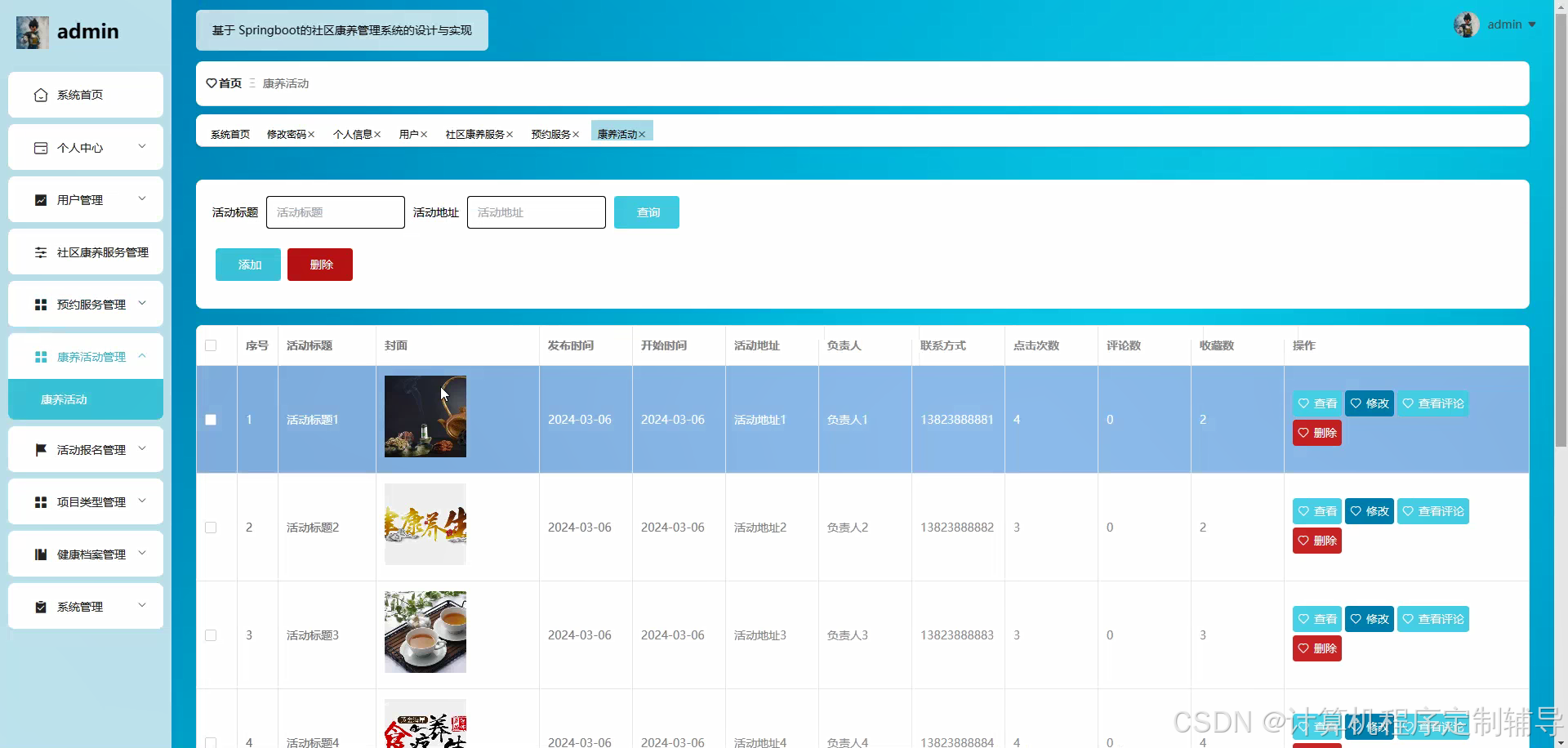The width and height of the screenshot is (1568, 748).
Task: Click heart icon on 查看评论 button for 活动标题2
Action: pyautogui.click(x=1408, y=511)
